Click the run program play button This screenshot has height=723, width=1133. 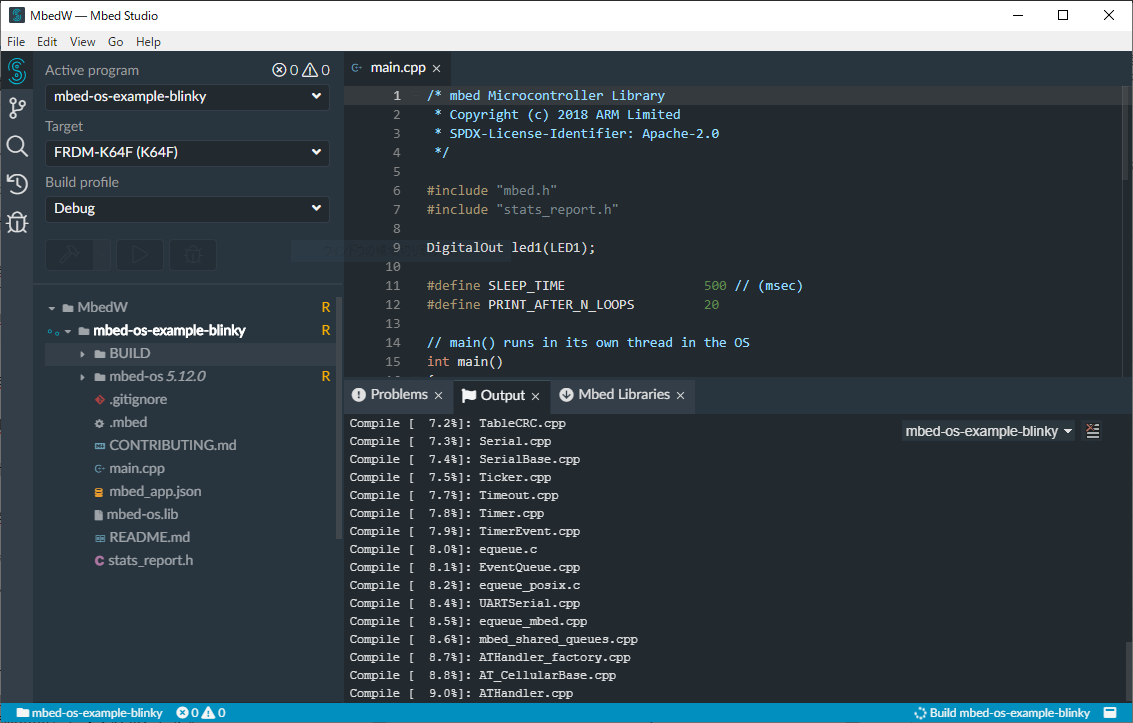point(139,255)
